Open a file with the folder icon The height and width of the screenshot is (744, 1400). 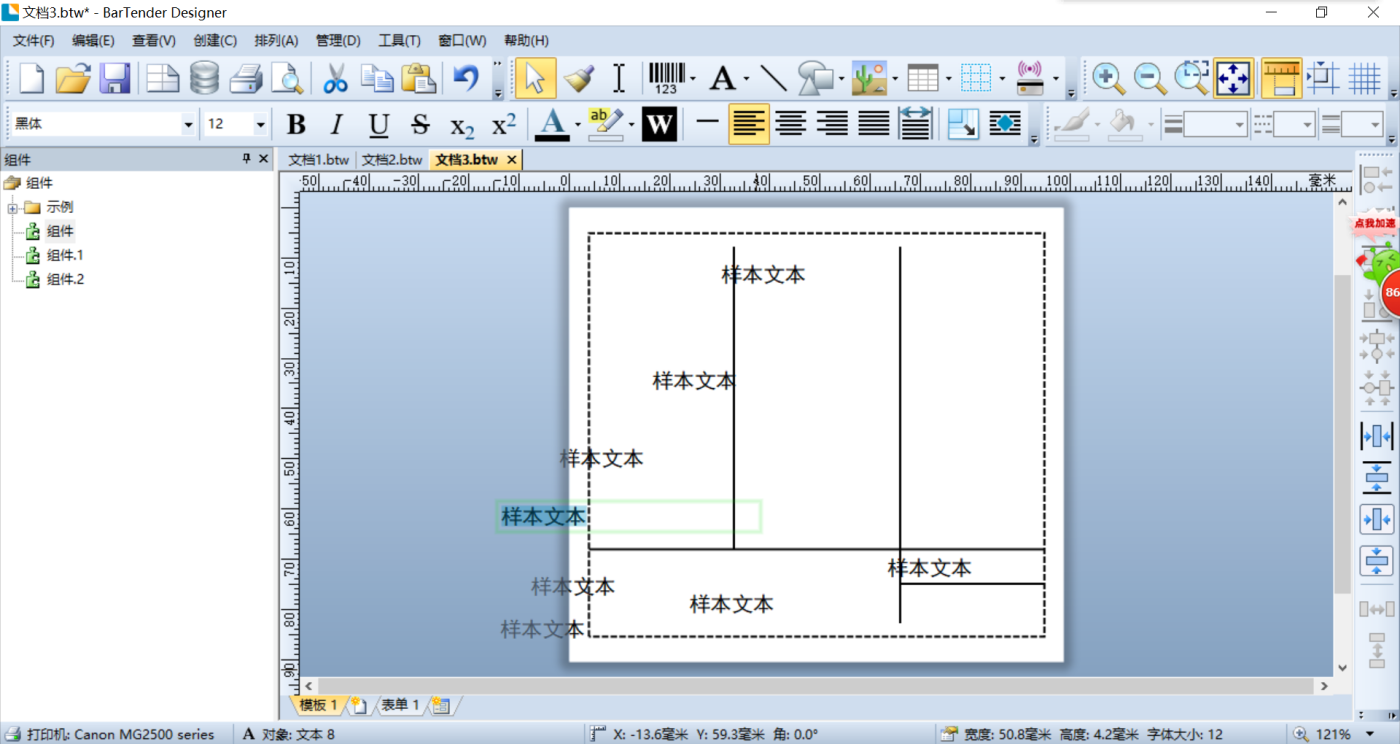coord(73,78)
